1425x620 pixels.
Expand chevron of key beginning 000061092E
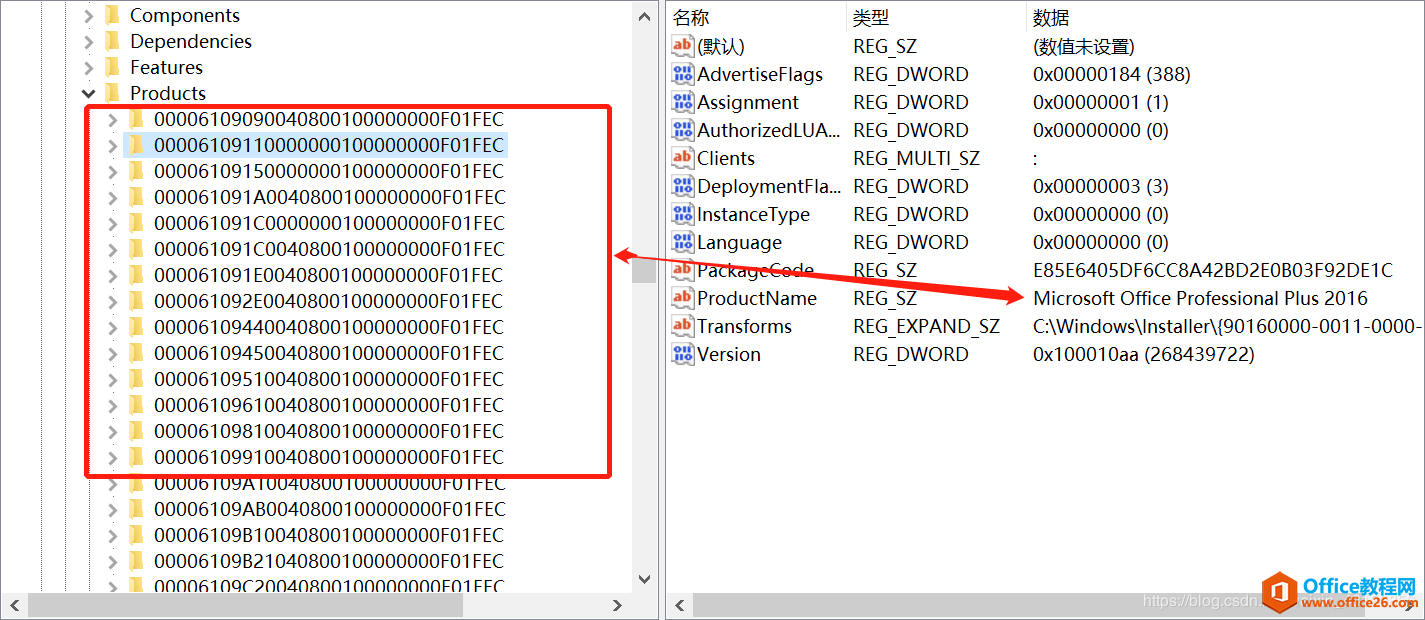112,301
